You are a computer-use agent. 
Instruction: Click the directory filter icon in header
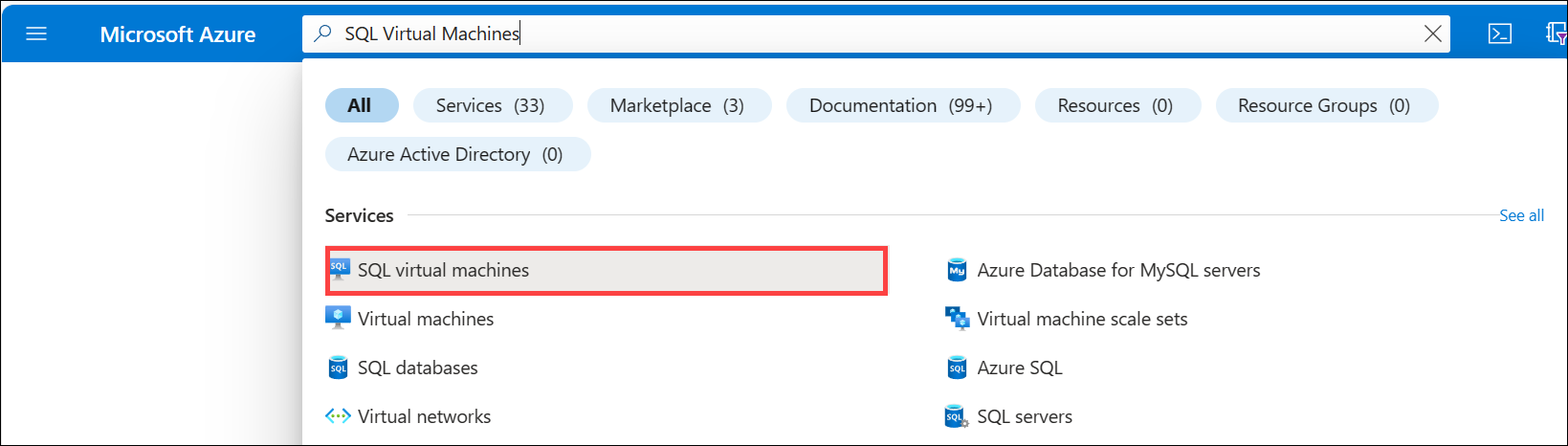click(1556, 34)
